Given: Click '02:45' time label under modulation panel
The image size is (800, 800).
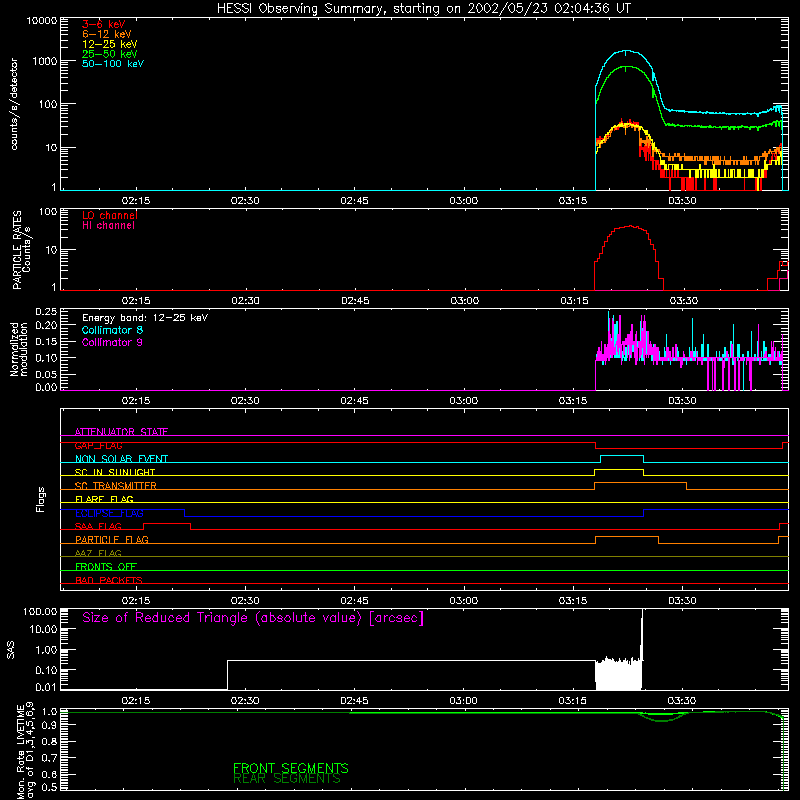Looking at the screenshot, I should (355, 400).
